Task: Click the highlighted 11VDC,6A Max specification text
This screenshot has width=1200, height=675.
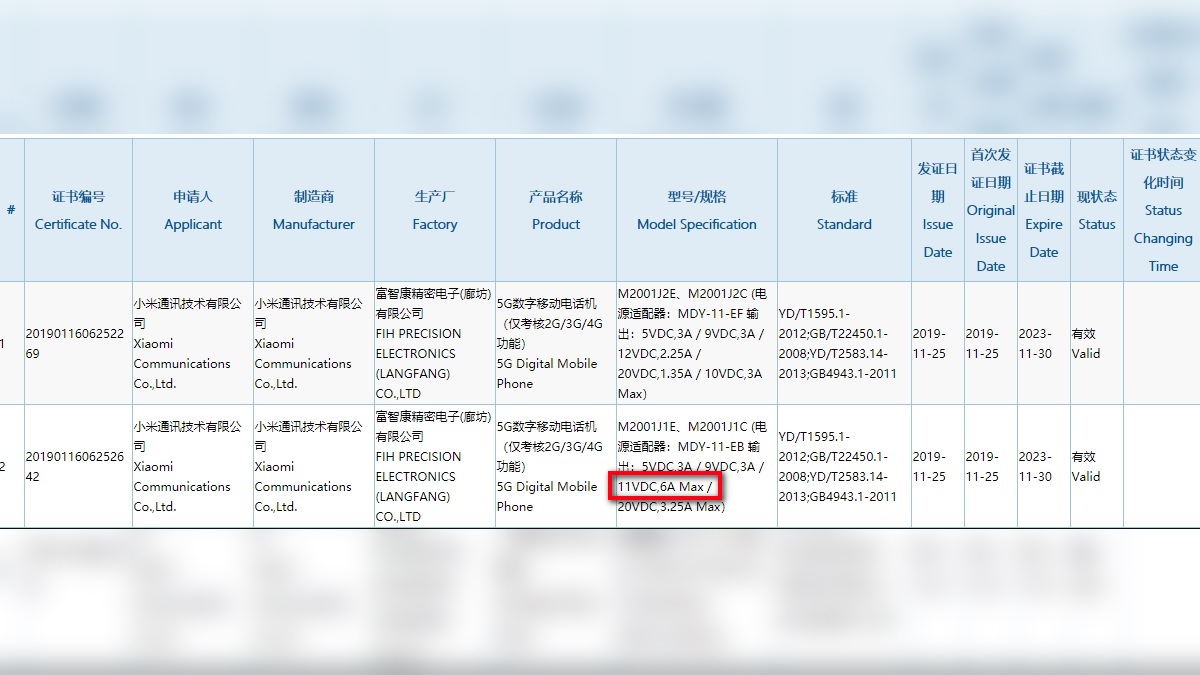Action: pos(666,487)
